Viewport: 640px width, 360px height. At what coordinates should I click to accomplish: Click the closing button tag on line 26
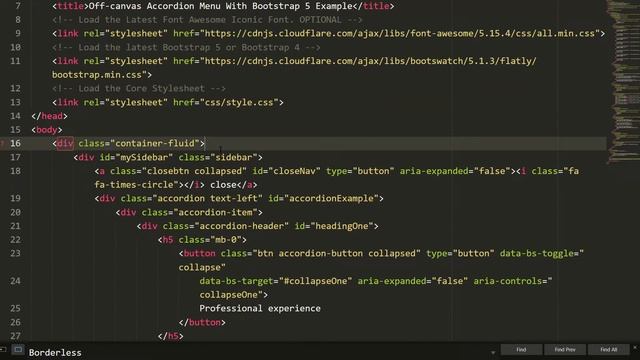(x=202, y=322)
